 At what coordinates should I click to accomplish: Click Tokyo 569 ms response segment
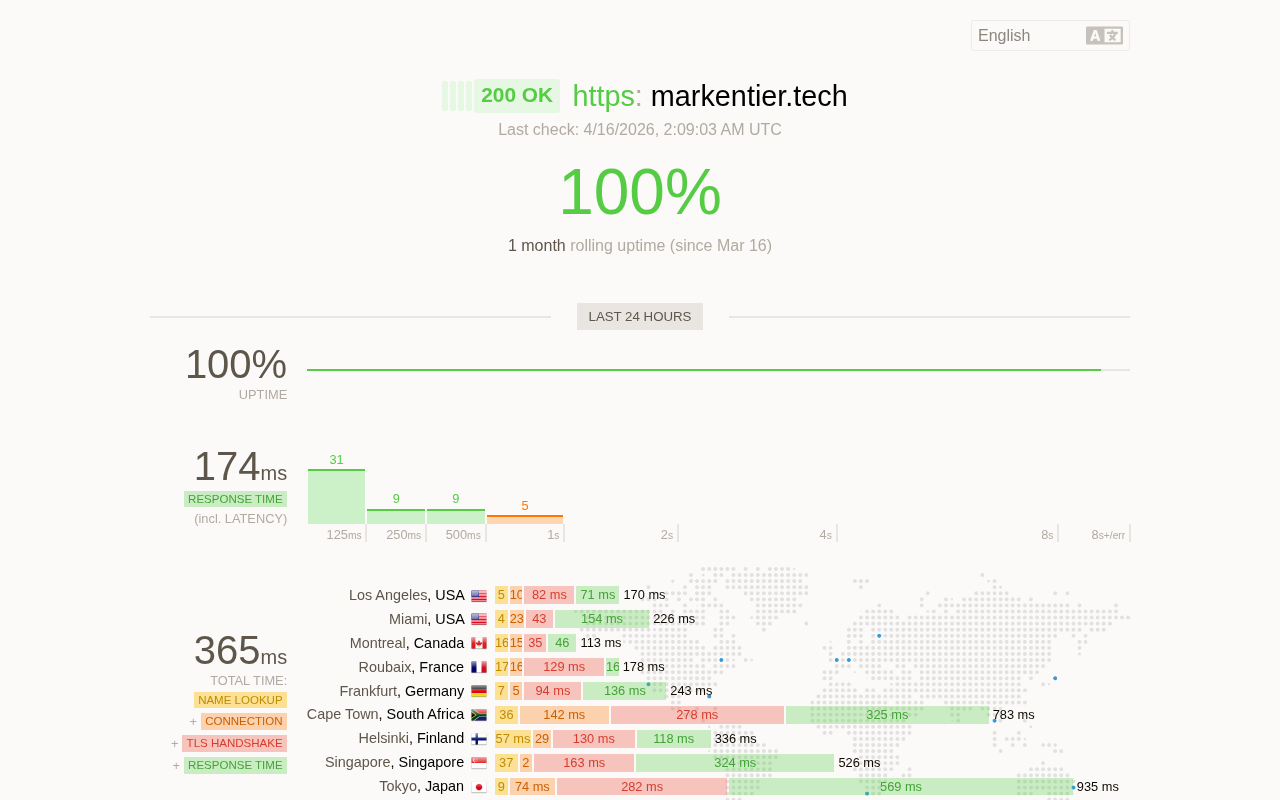(901, 787)
